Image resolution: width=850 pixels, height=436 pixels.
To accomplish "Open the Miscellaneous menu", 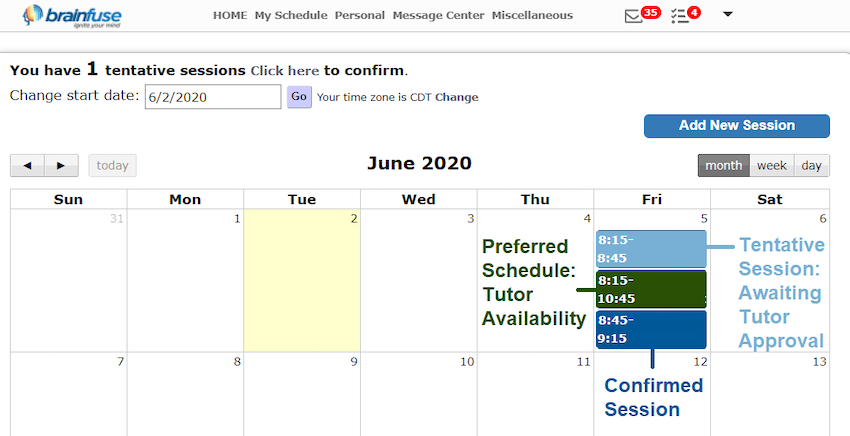I will 532,16.
